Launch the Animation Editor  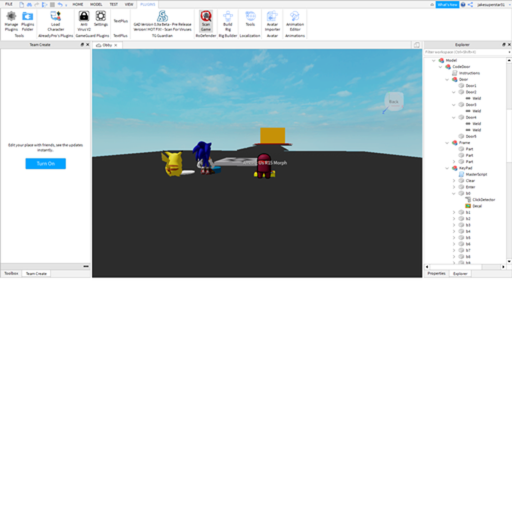[295, 21]
